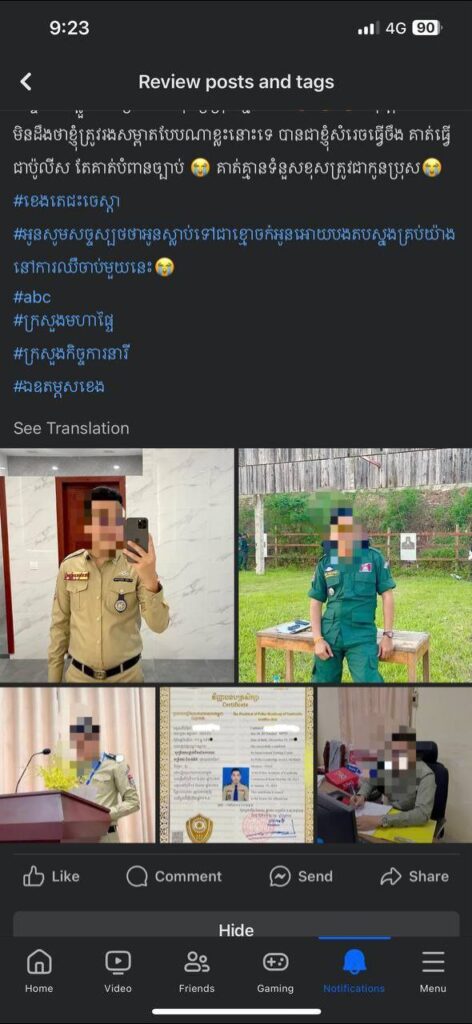This screenshot has height=1024, width=472.
Task: Open the Video tab icon
Action: coord(118,962)
